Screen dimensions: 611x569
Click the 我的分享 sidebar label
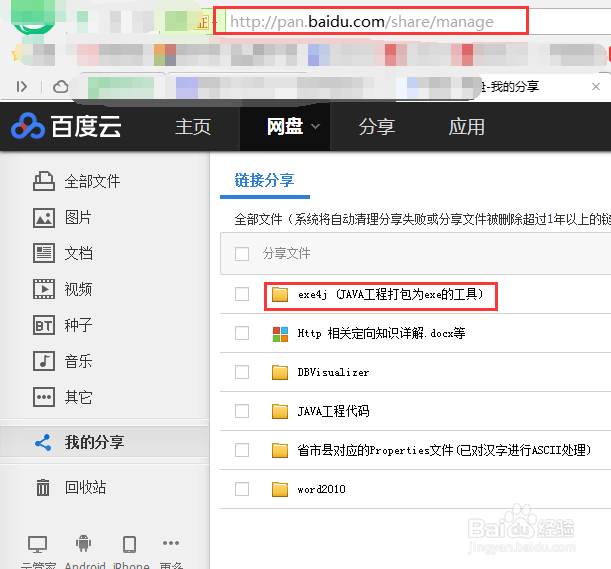click(95, 442)
